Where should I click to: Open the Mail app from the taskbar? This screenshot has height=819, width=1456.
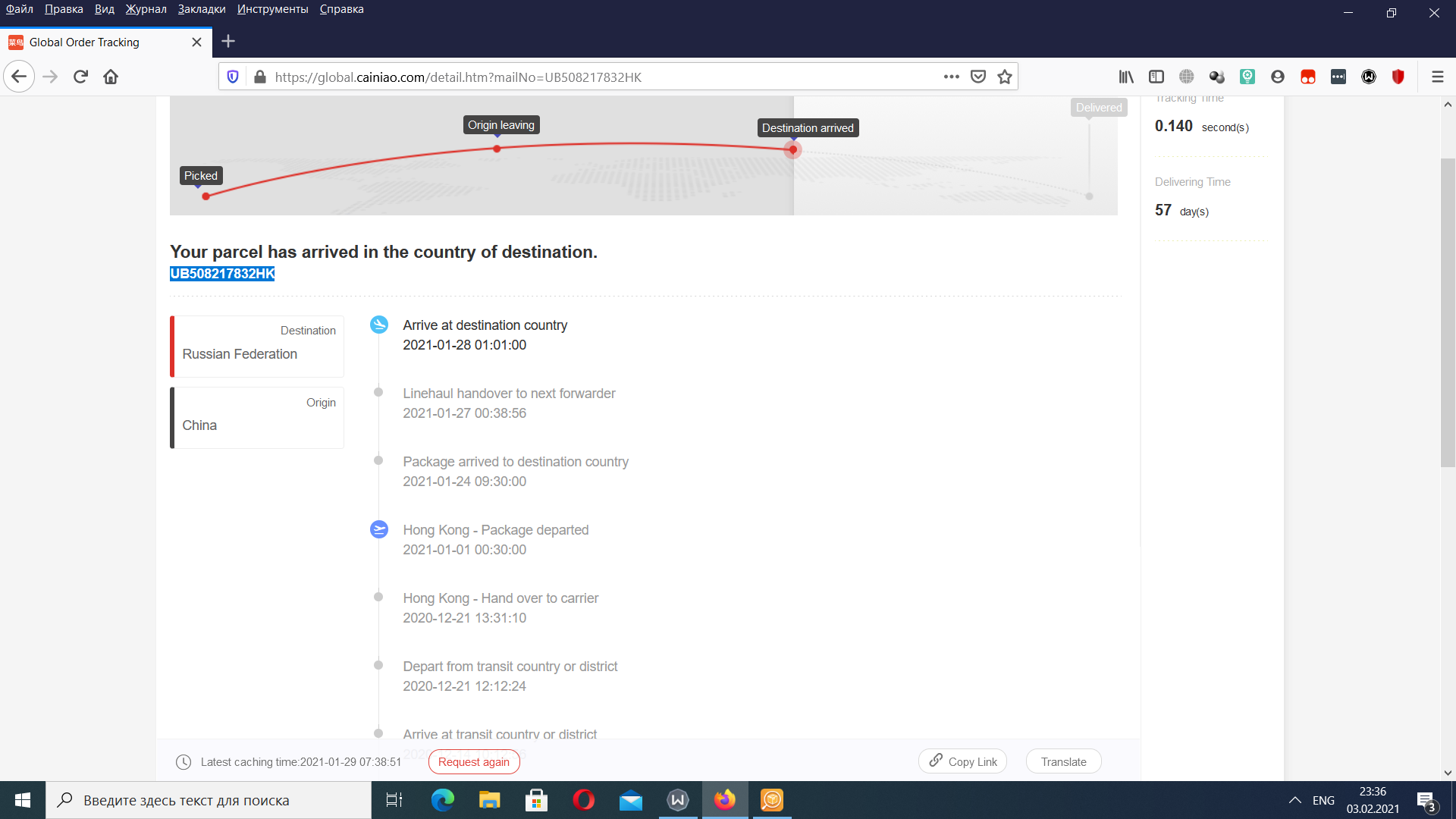pos(630,800)
